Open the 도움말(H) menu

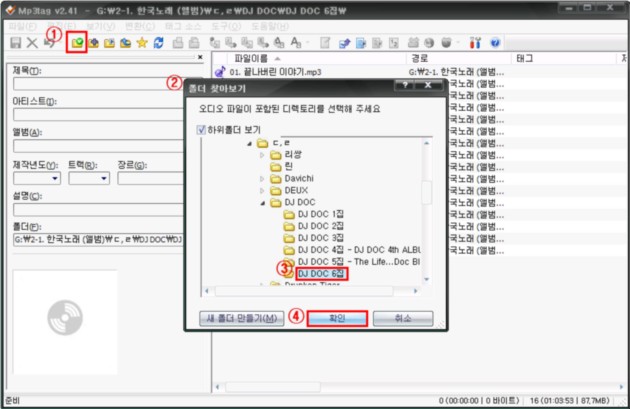point(270,26)
